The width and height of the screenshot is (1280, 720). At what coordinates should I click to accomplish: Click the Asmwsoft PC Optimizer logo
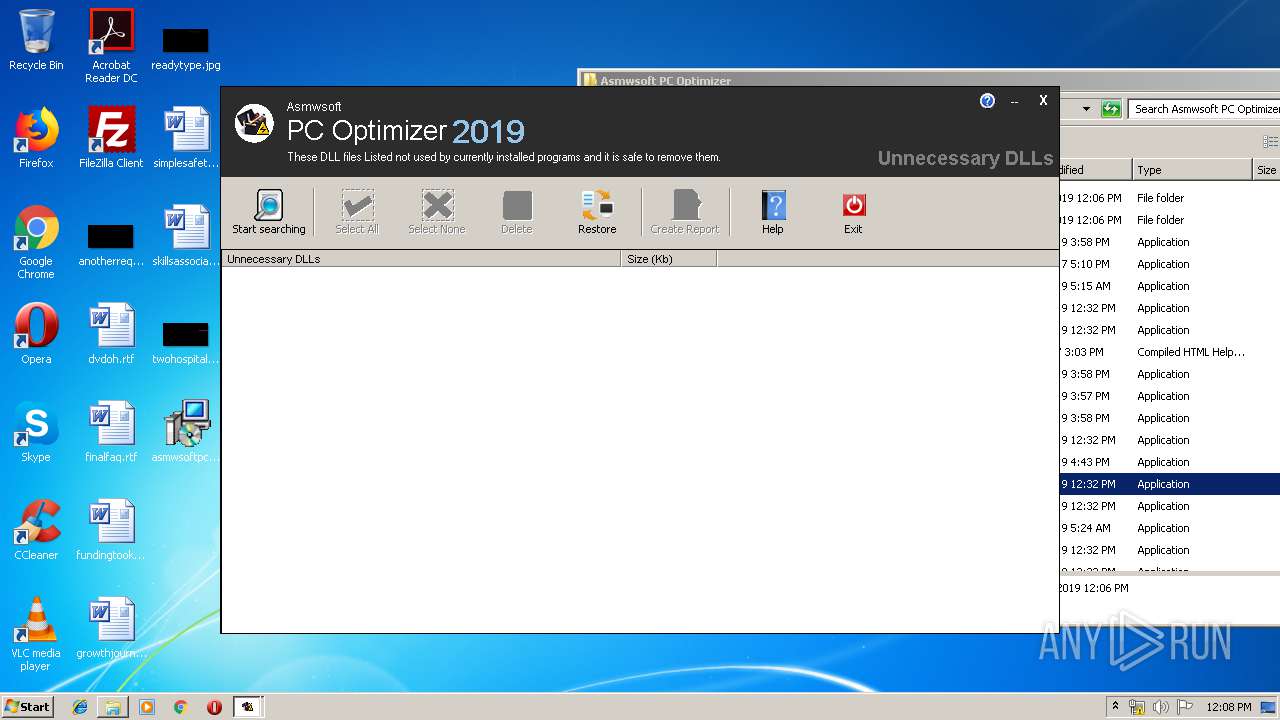click(254, 124)
